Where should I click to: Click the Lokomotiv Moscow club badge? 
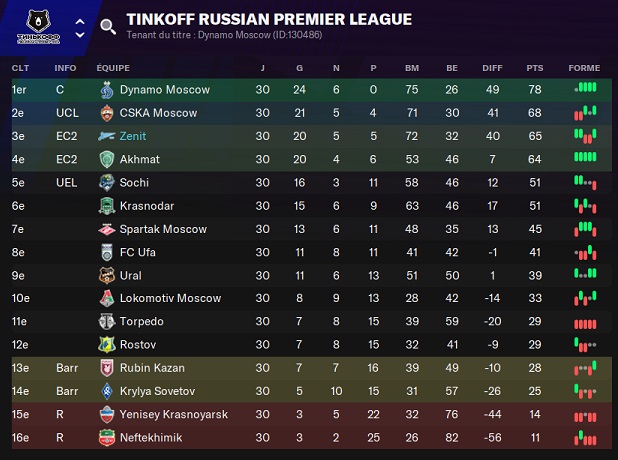pyautogui.click(x=107, y=298)
